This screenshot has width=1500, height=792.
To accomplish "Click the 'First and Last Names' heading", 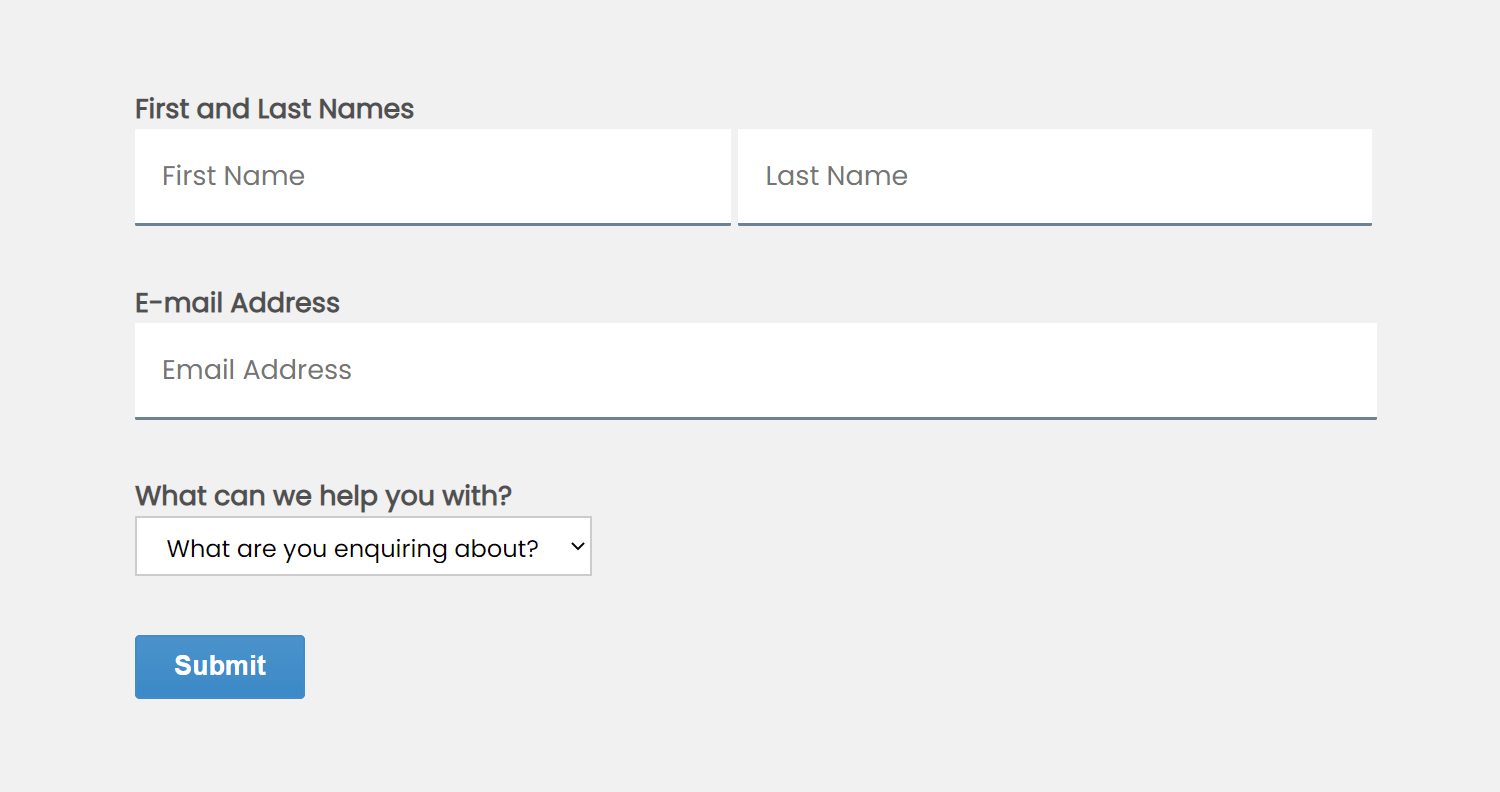I will point(274,108).
